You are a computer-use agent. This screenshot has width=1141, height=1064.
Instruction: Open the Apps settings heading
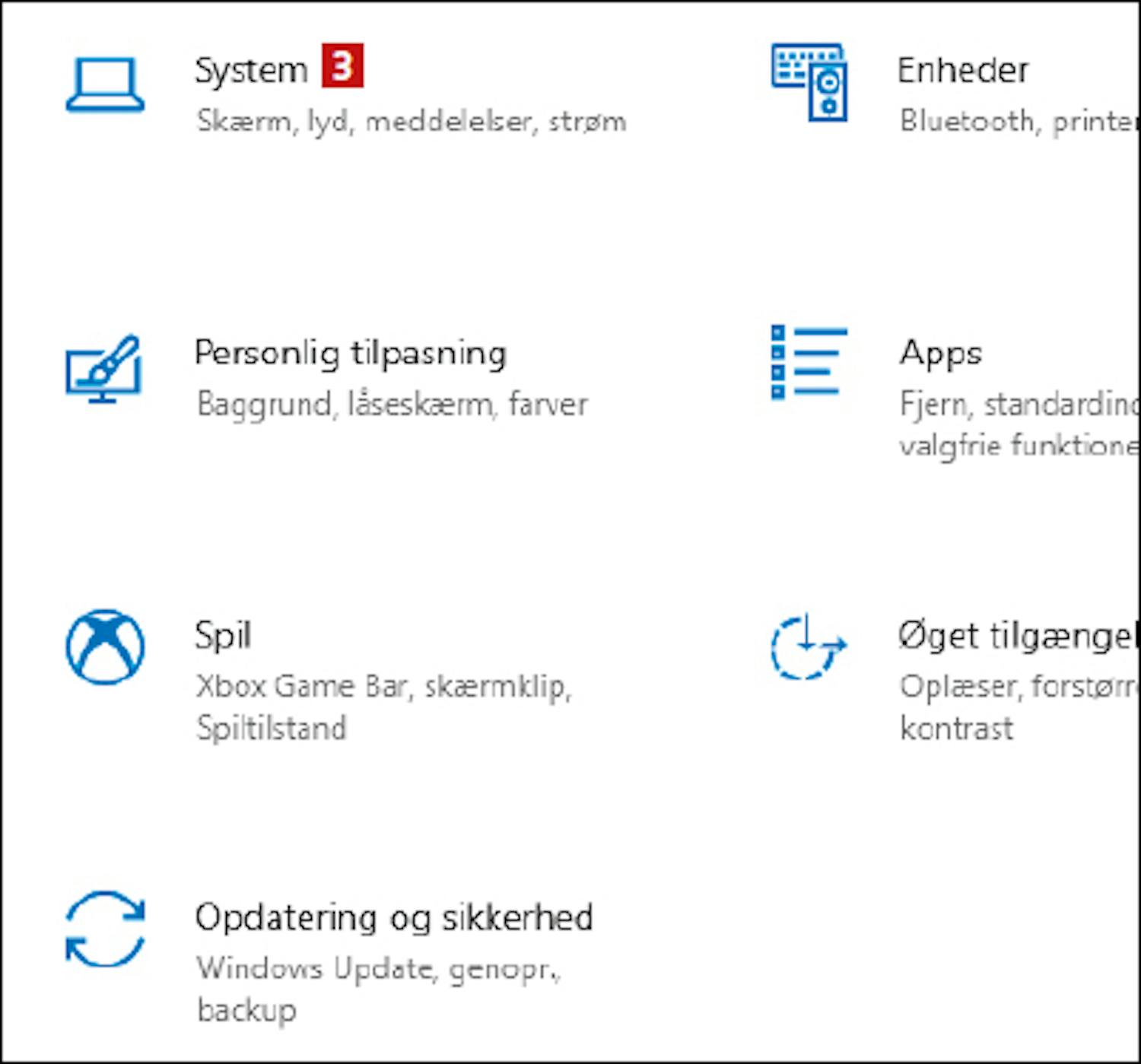(941, 354)
